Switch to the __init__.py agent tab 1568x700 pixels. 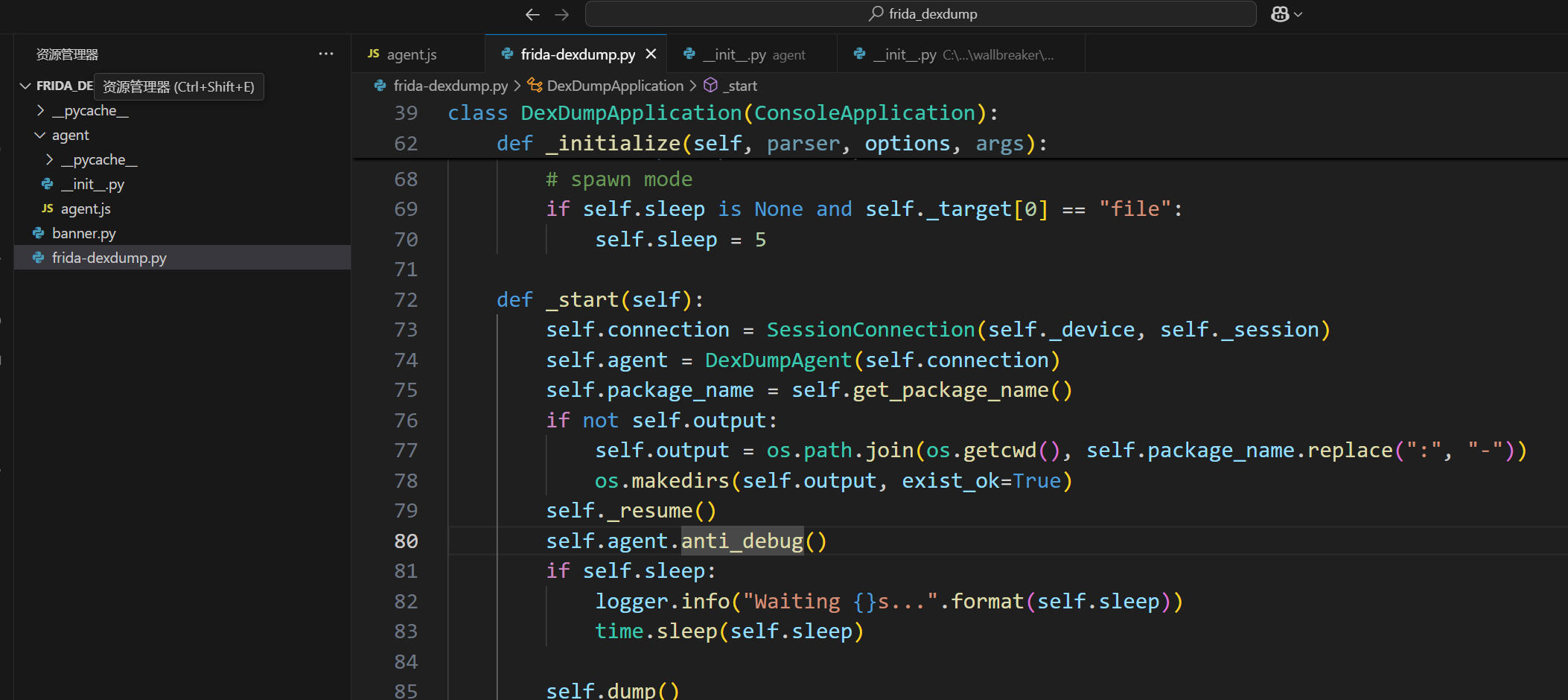750,54
